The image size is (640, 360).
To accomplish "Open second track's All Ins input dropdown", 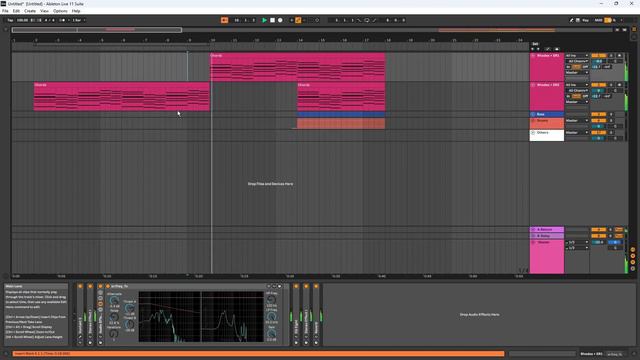I will [577, 85].
